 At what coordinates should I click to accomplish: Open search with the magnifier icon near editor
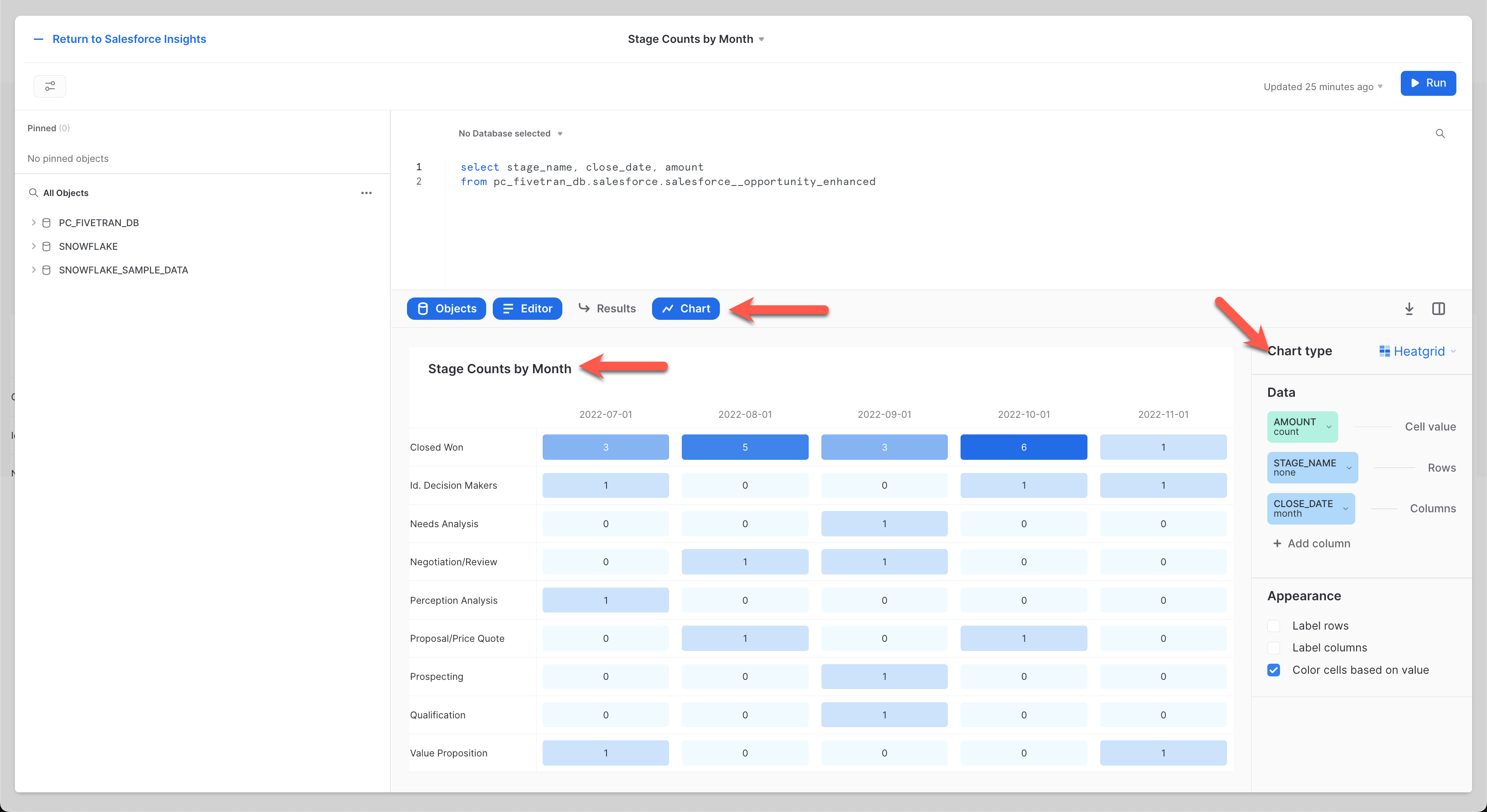pos(1440,133)
